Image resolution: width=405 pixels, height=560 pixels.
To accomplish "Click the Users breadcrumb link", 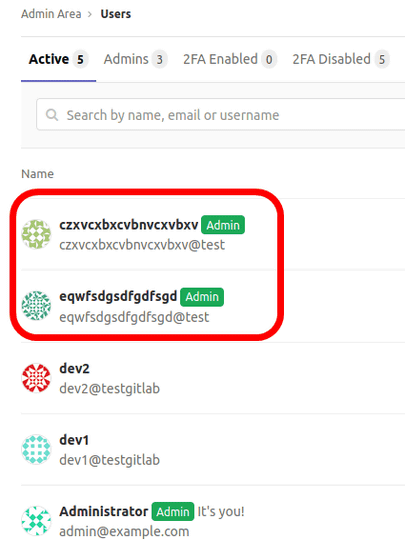I will click(116, 14).
